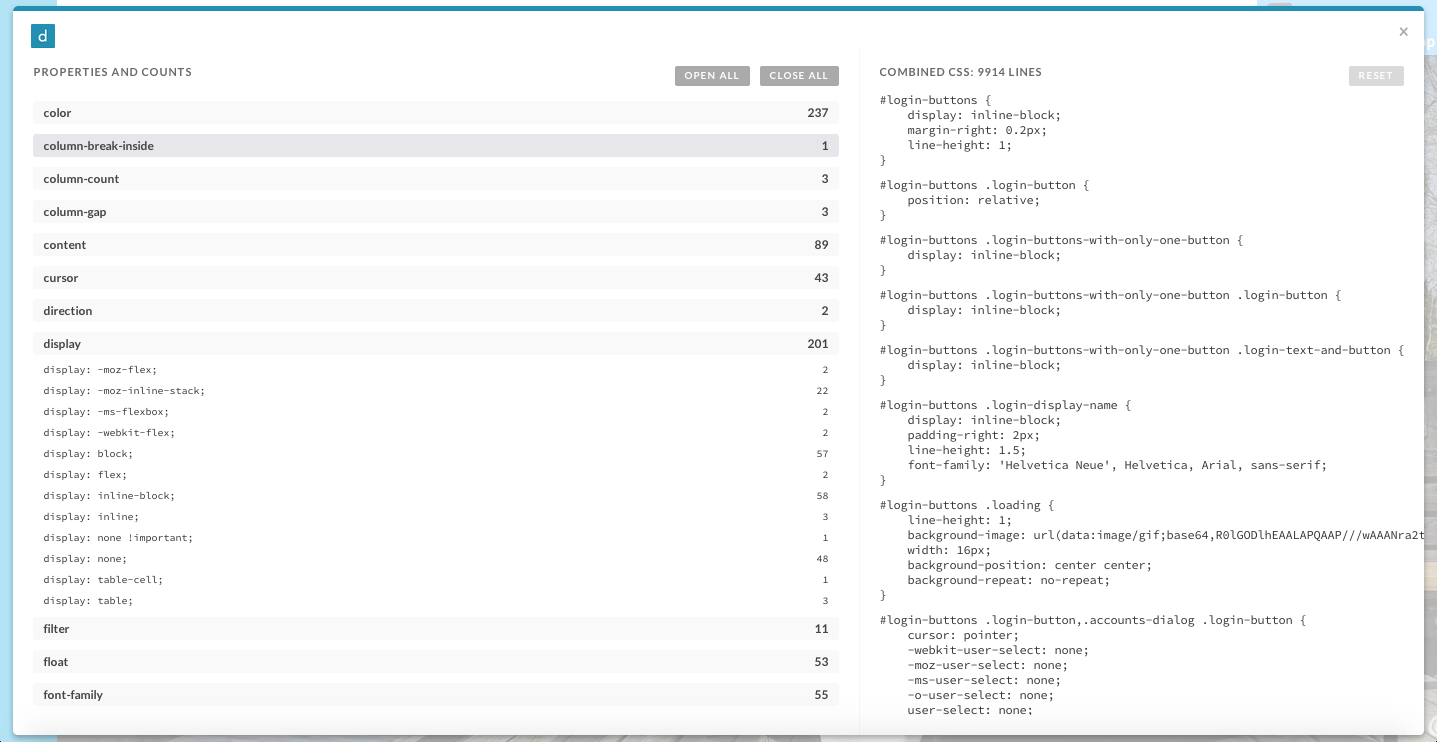Click '#login-buttons .login-display-name {' selector
Viewport: 1437px width, 742px height.
pos(1005,405)
